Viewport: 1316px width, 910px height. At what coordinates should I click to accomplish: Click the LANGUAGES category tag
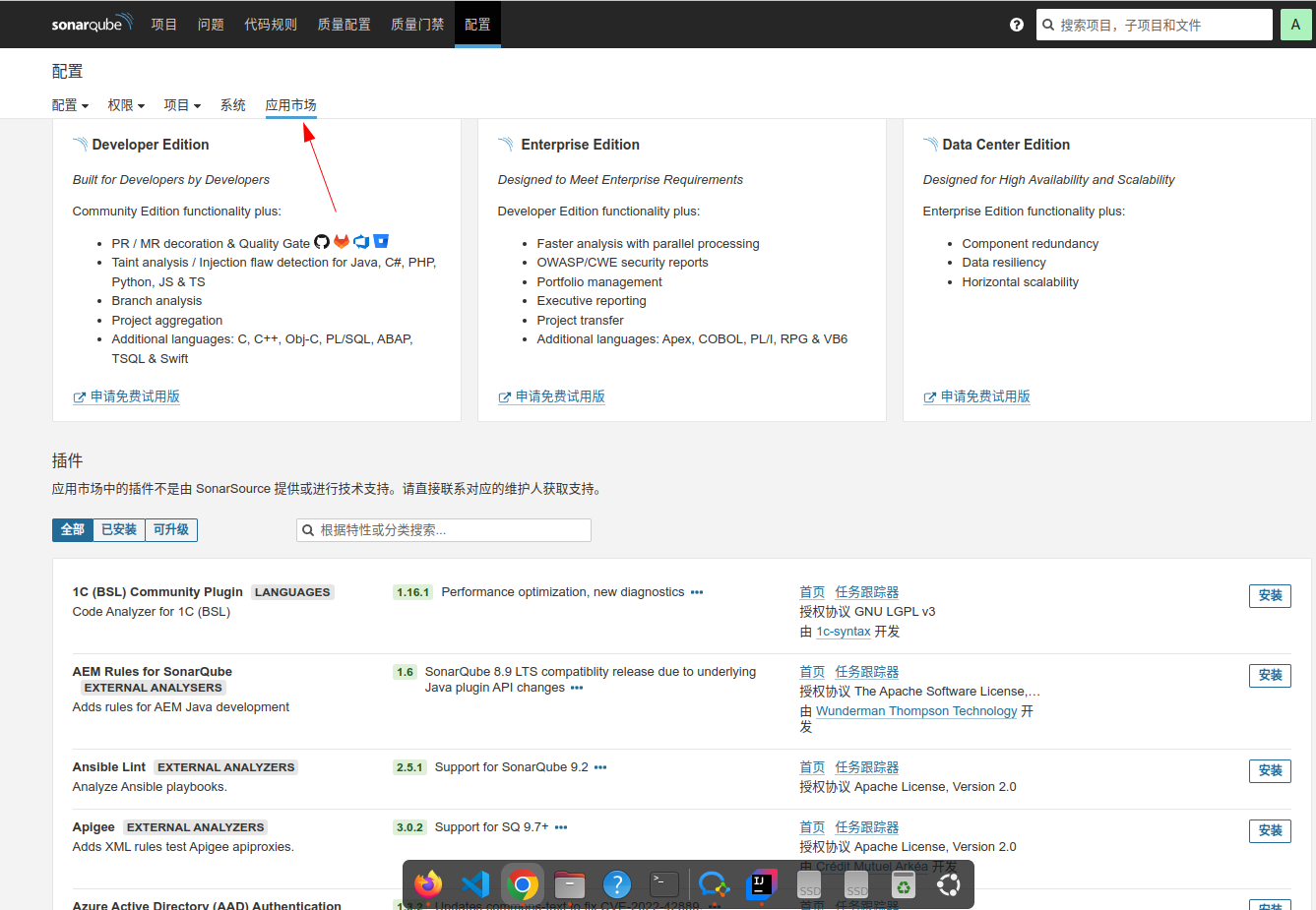[292, 592]
